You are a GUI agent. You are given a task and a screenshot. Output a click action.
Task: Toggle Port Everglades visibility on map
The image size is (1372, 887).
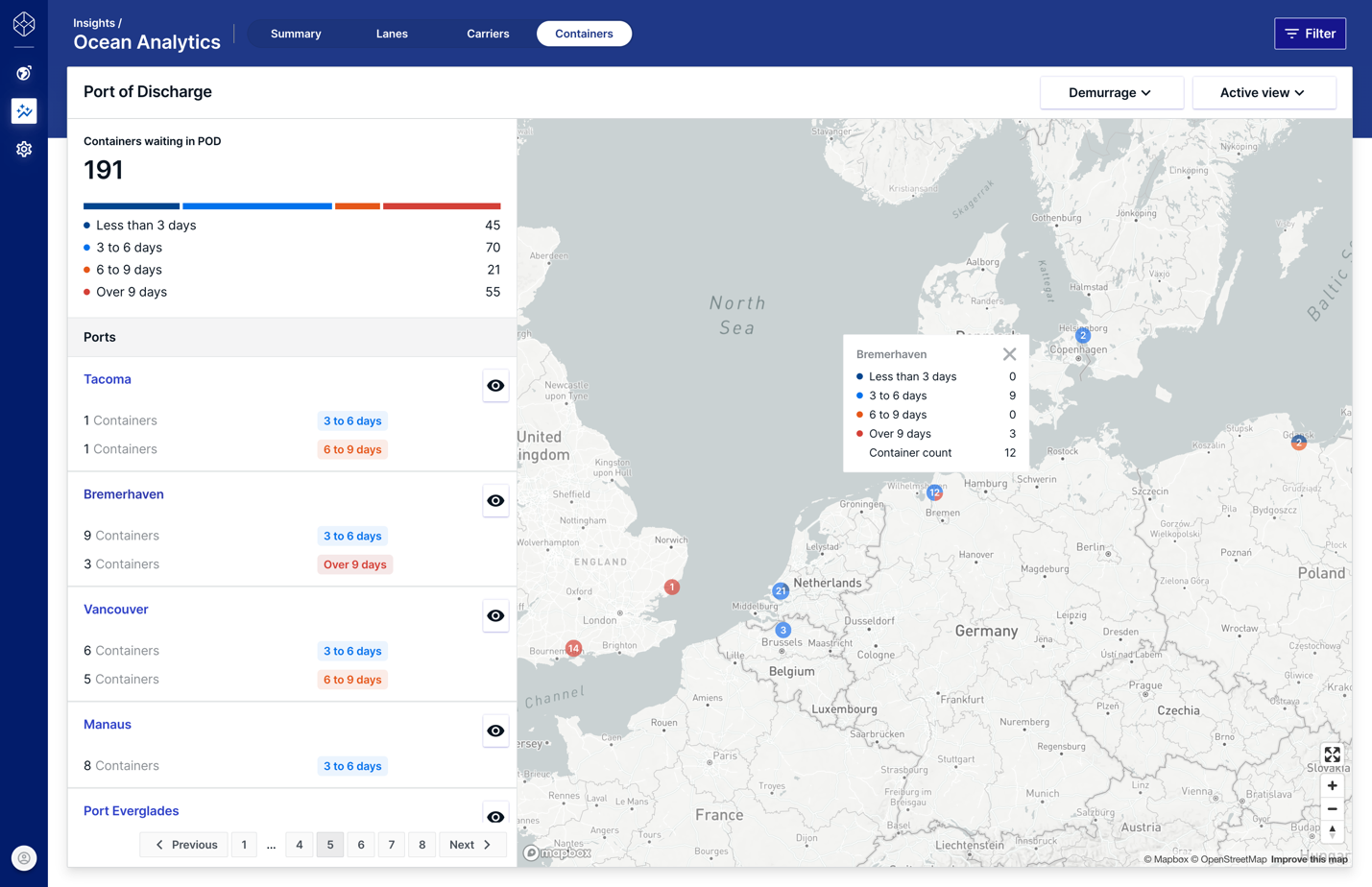495,817
